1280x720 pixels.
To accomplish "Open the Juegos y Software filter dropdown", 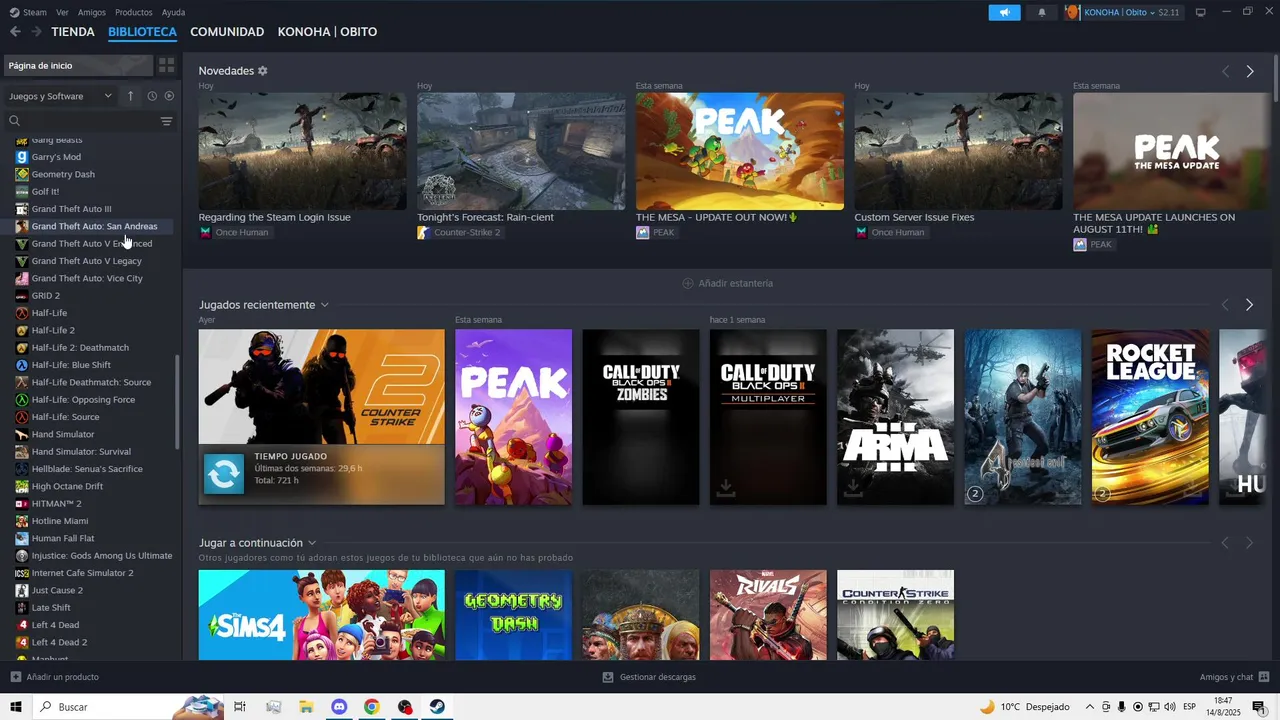I will [x=60, y=96].
